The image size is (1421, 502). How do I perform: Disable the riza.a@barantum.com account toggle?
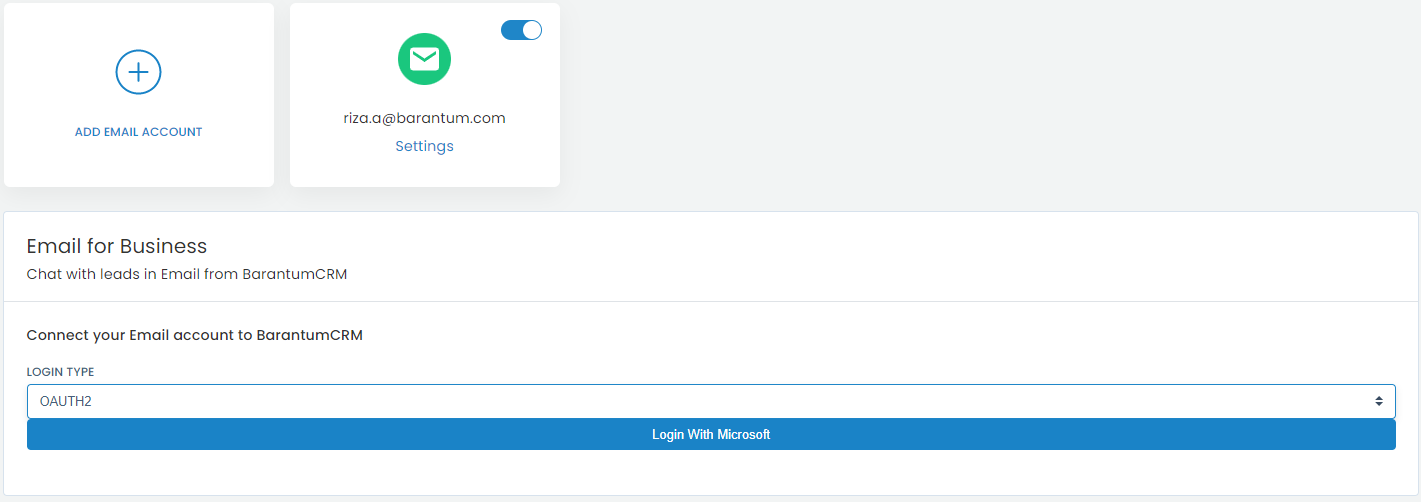pyautogui.click(x=521, y=30)
